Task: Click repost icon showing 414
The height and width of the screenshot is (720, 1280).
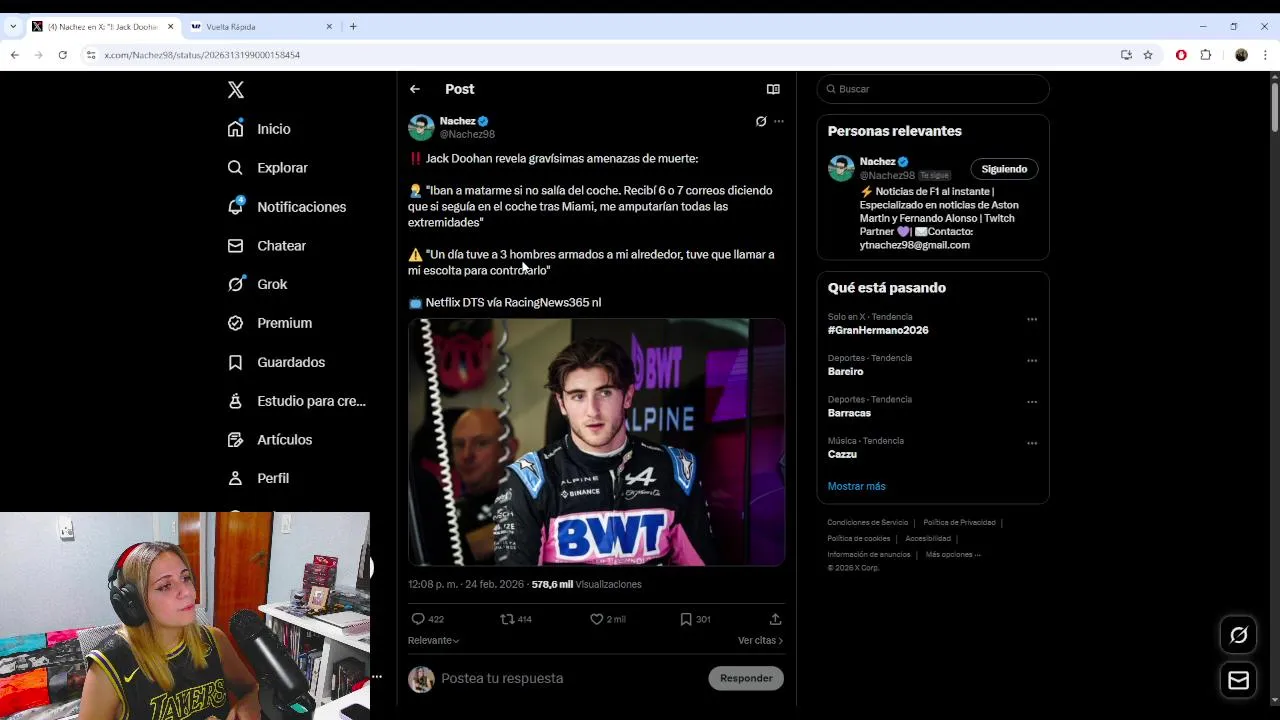Action: click(x=516, y=619)
